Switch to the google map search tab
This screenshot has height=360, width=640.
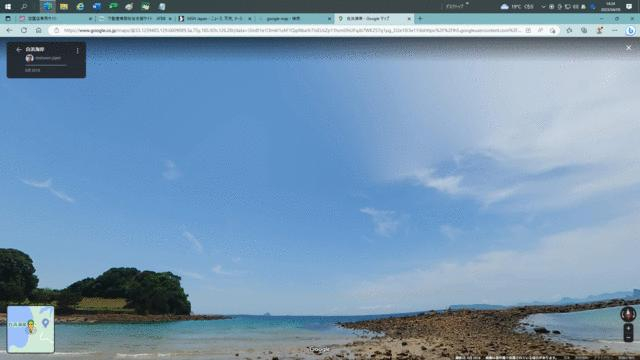pyautogui.click(x=294, y=19)
